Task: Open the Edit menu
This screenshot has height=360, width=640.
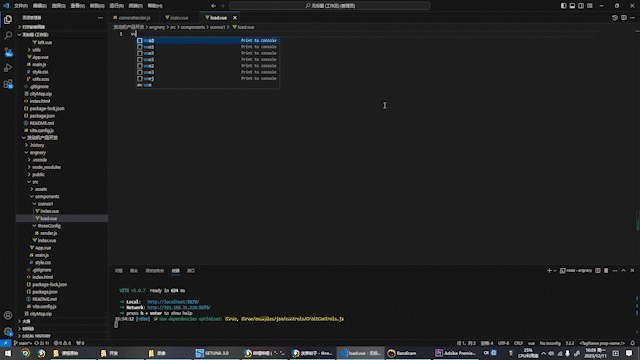Action: pos(40,6)
